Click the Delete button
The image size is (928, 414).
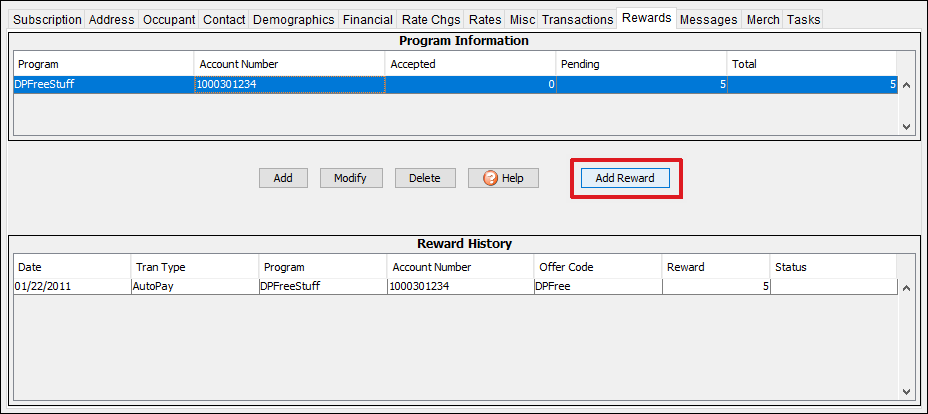(424, 178)
